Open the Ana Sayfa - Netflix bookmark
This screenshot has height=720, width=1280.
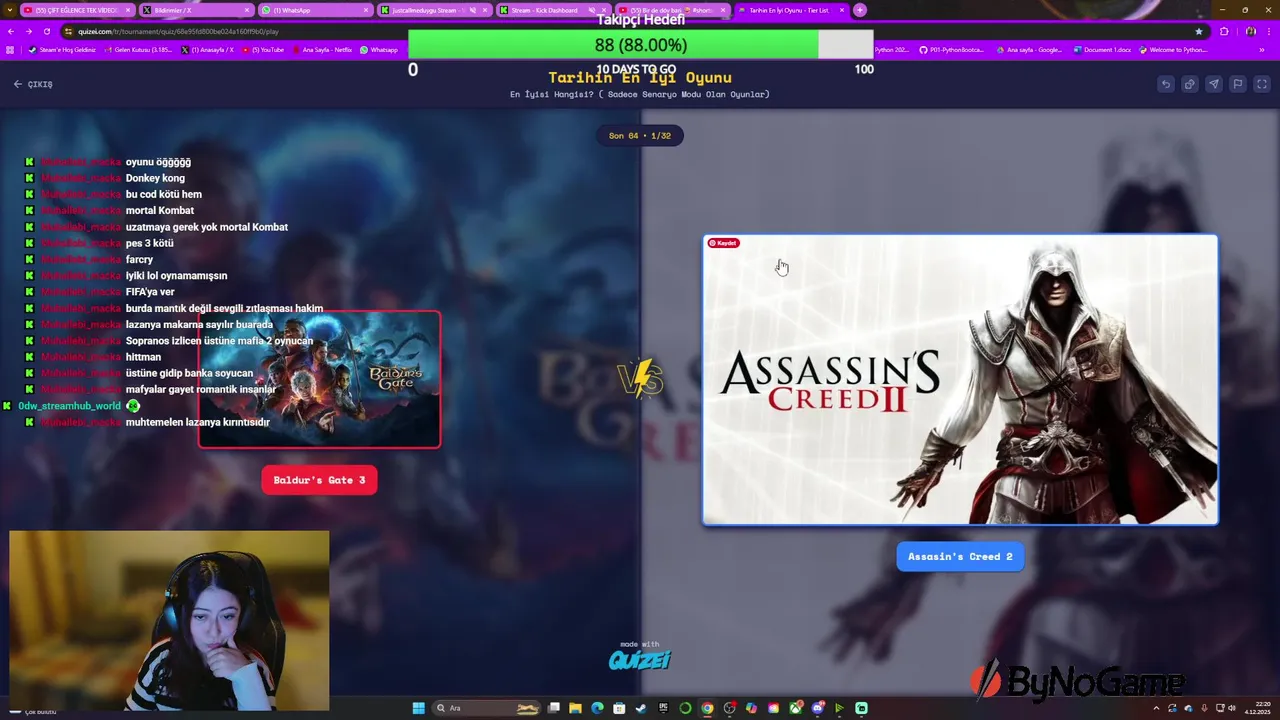(322, 50)
